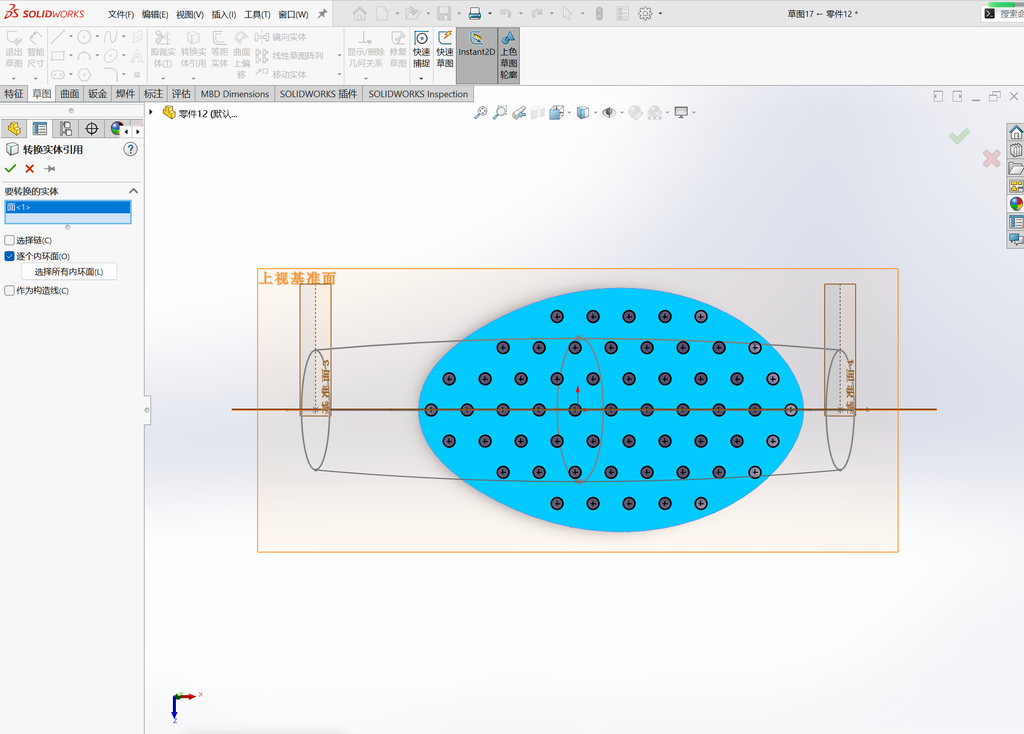Image resolution: width=1024 pixels, height=734 pixels.
Task: Open the 视图(V) menu
Action: 189,14
